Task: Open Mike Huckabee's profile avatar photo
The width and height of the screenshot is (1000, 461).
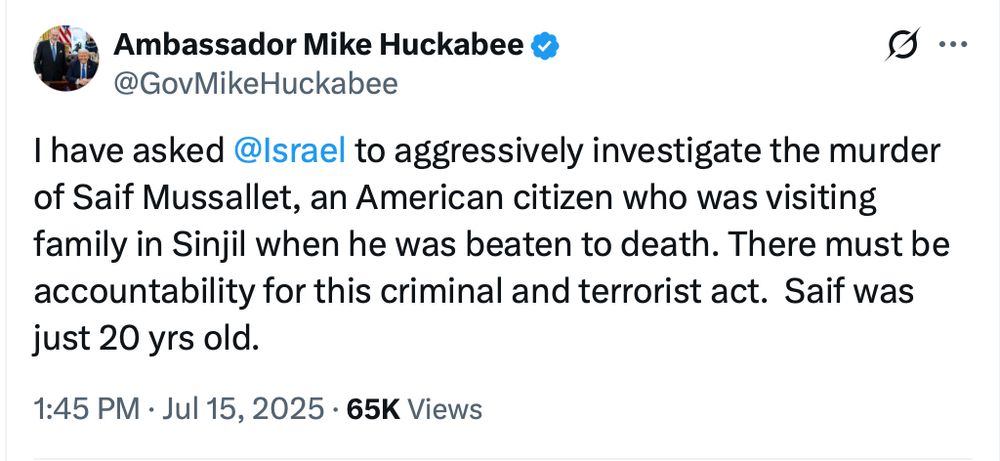Action: click(x=66, y=59)
